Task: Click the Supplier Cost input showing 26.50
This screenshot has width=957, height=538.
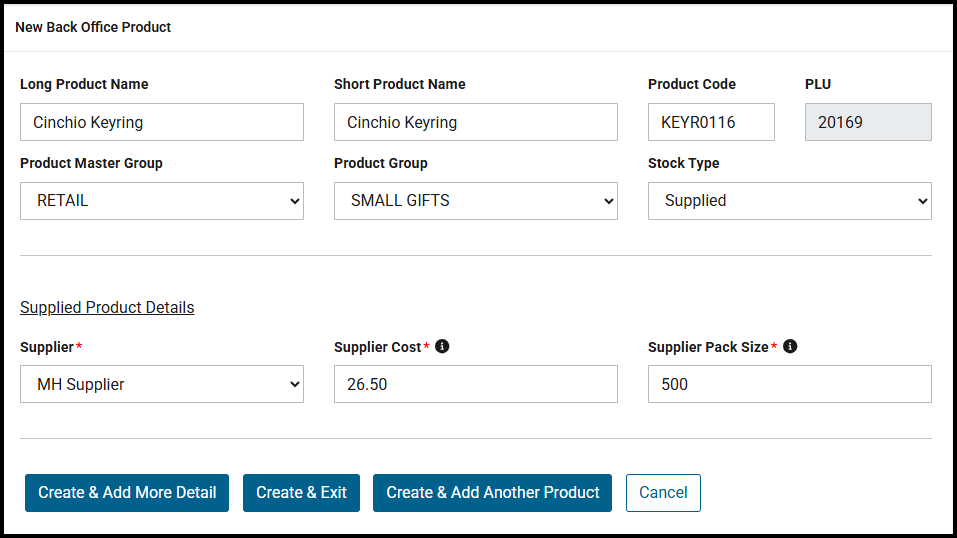Action: [476, 384]
